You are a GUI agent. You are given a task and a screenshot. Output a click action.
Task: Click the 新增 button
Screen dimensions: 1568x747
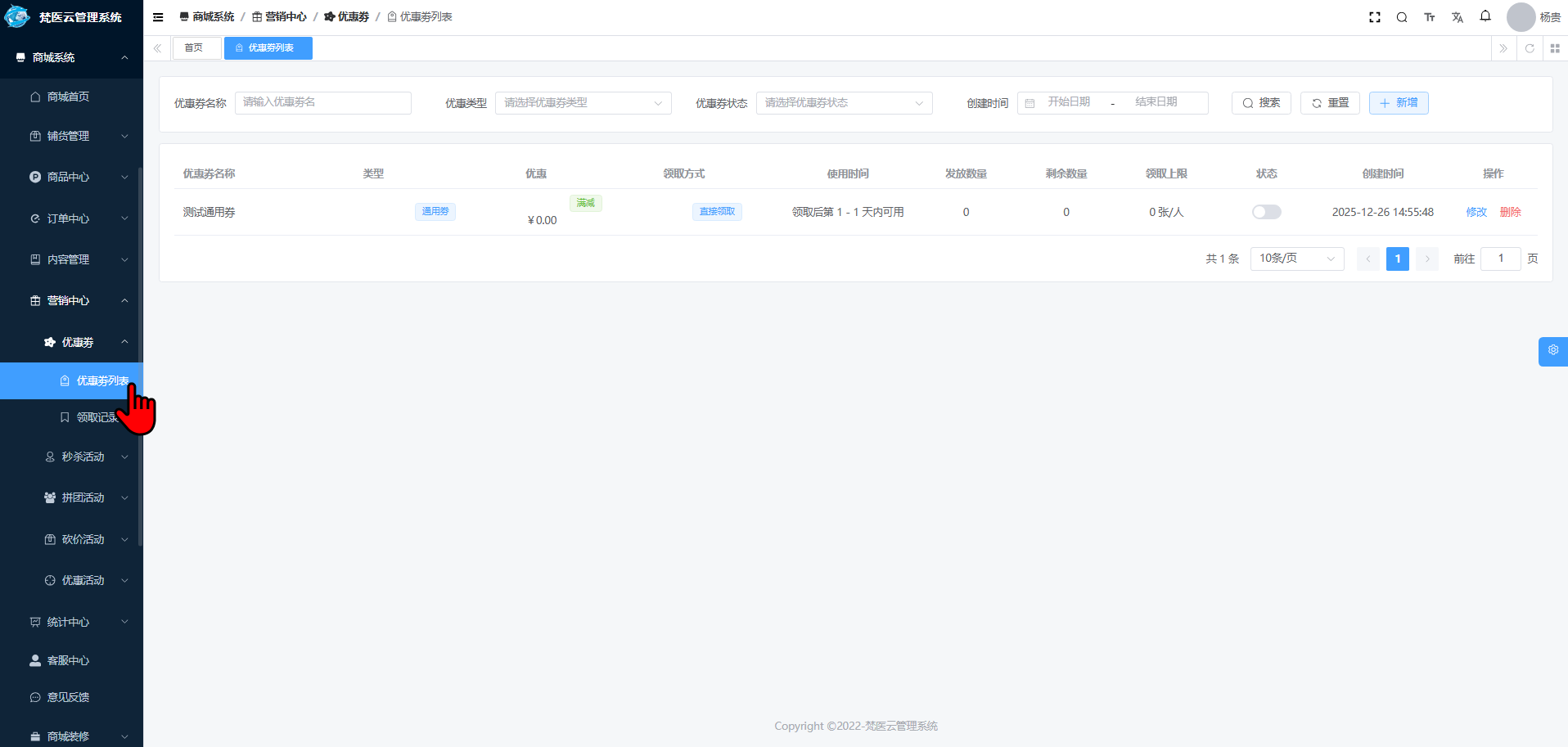point(1398,103)
